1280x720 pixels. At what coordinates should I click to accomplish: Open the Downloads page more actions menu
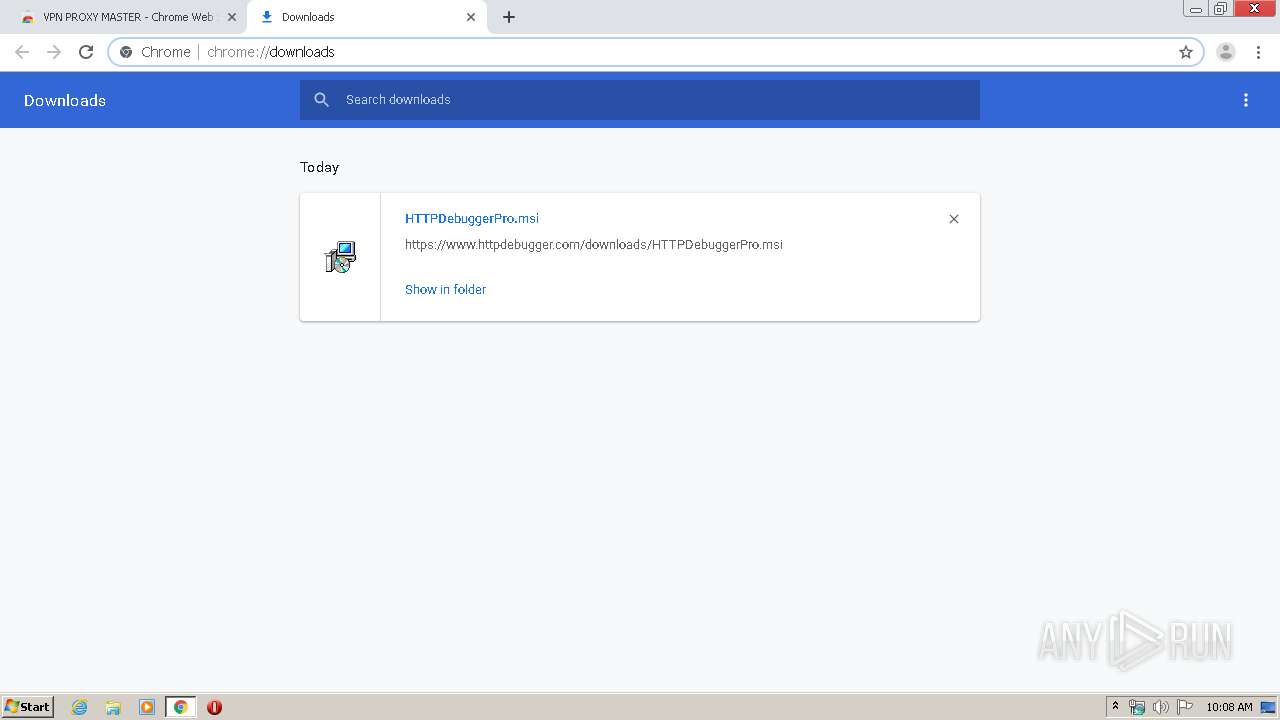pos(1246,100)
